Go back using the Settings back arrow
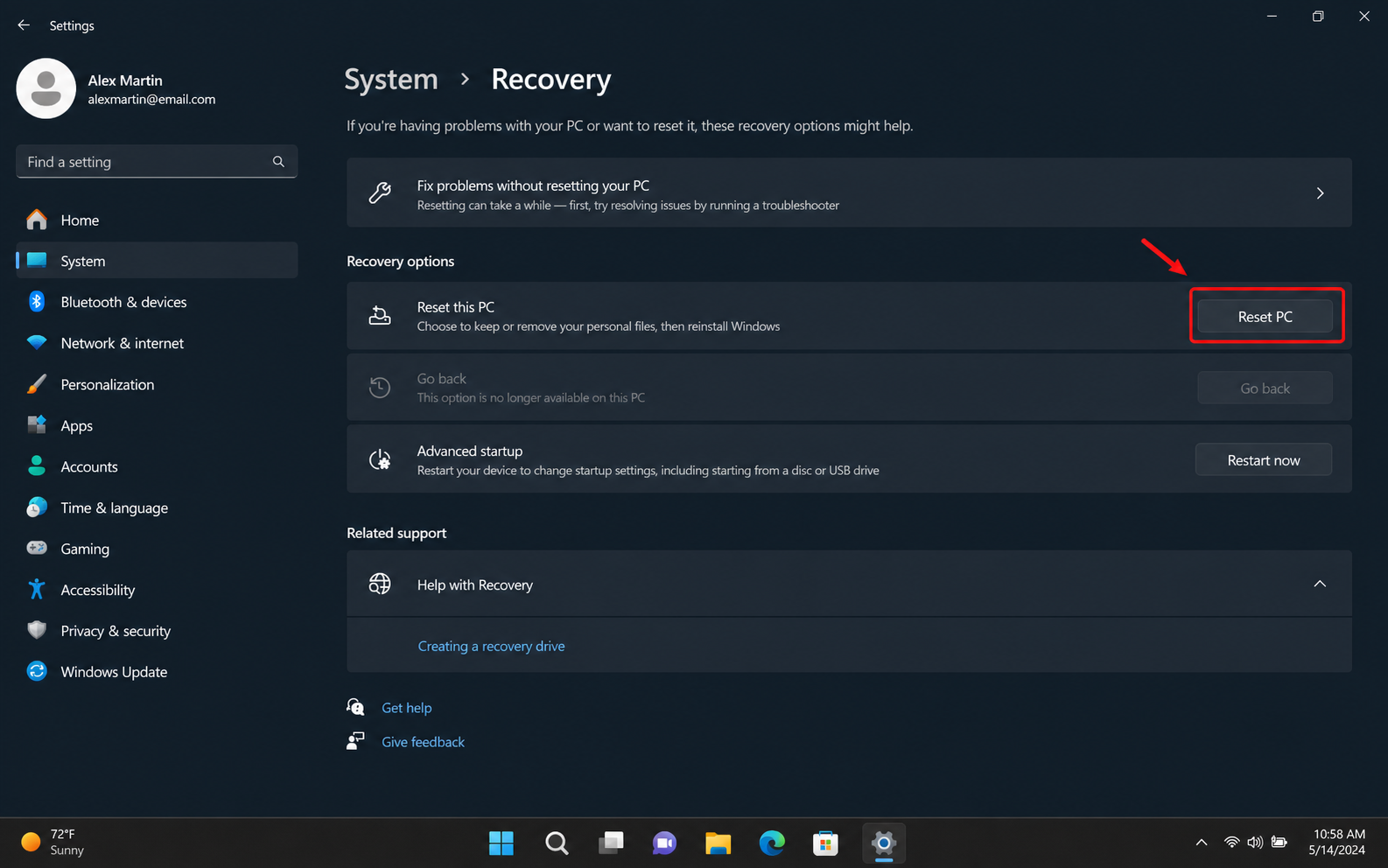This screenshot has width=1388, height=868. [24, 25]
